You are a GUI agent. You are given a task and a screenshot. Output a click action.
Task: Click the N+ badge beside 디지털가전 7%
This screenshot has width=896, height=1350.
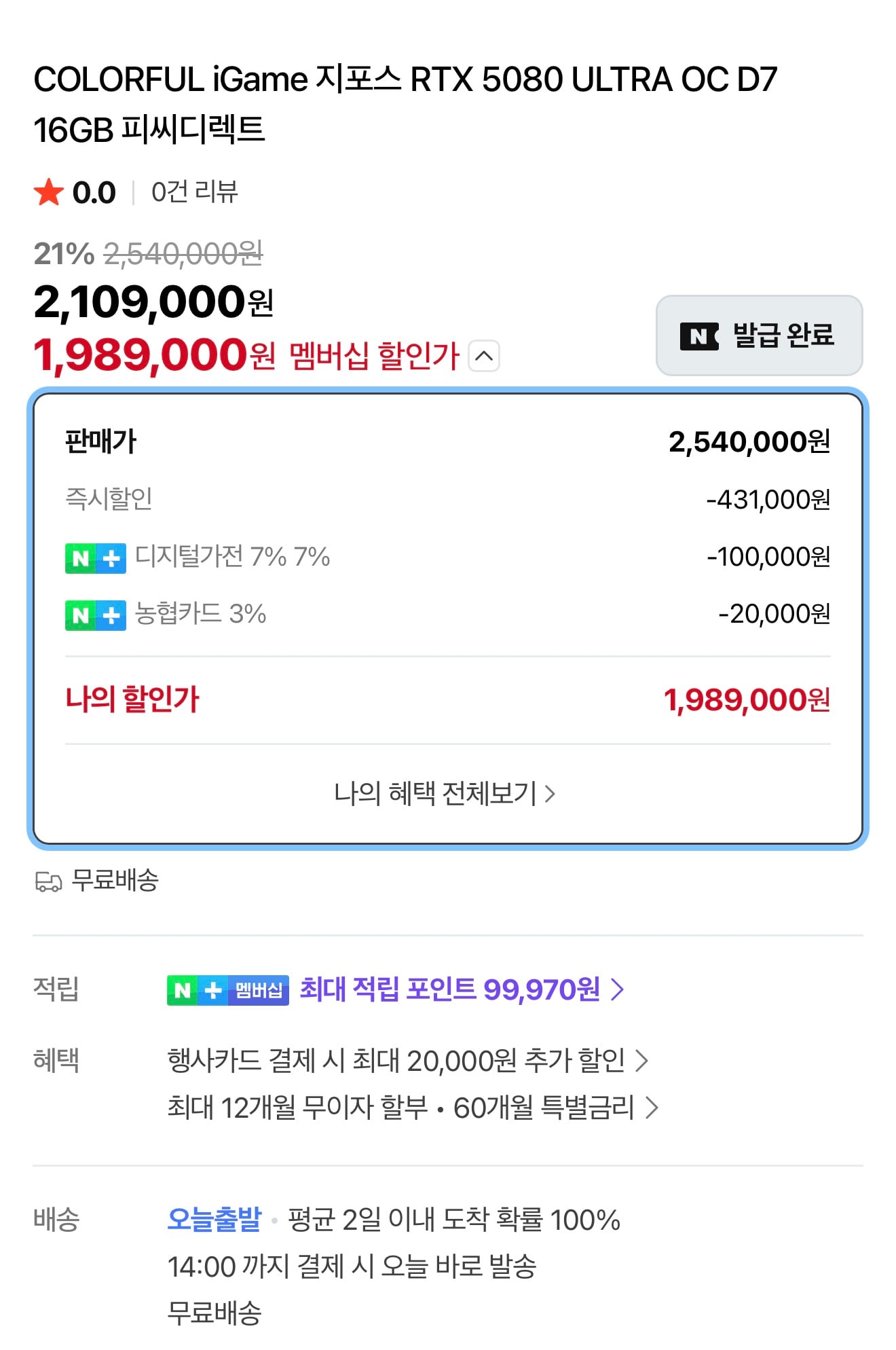tap(96, 558)
